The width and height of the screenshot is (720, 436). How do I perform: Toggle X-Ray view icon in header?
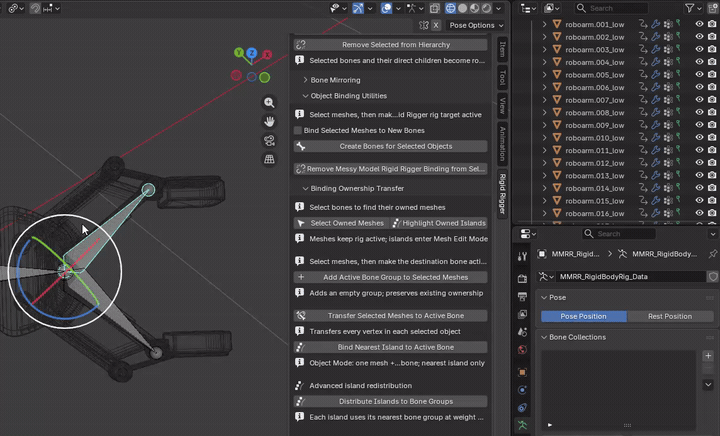(x=434, y=8)
